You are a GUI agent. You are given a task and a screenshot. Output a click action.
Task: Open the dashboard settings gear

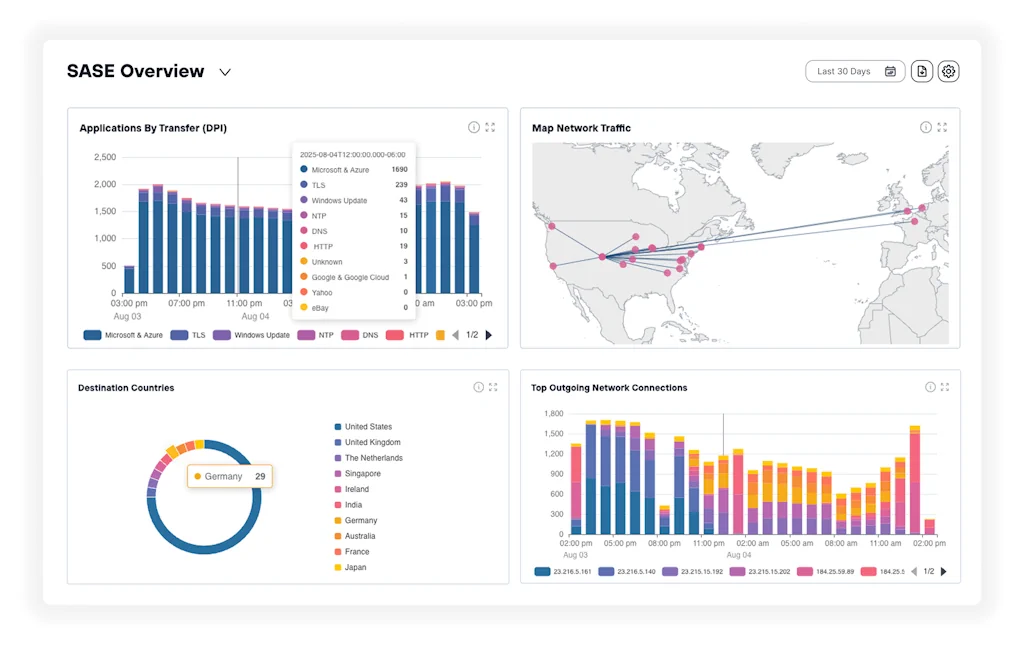tap(948, 71)
